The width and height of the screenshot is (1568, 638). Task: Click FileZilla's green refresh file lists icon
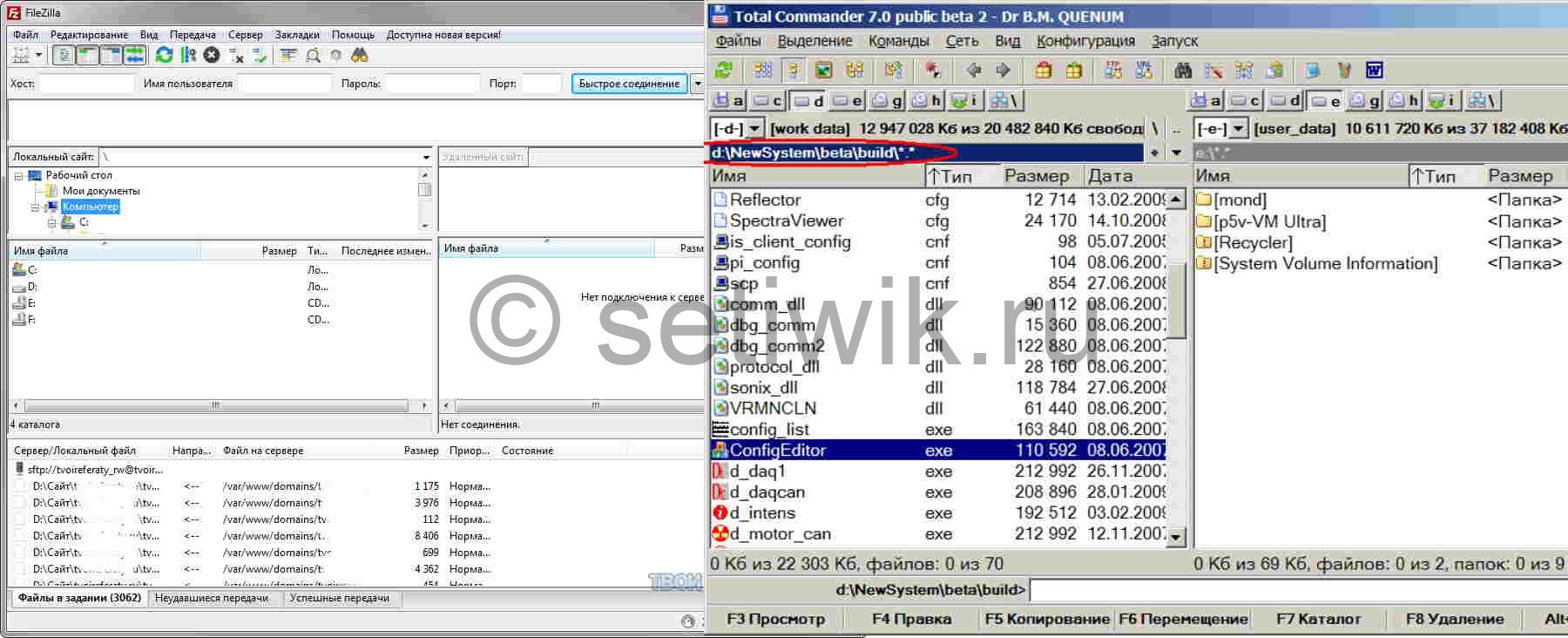tap(164, 55)
